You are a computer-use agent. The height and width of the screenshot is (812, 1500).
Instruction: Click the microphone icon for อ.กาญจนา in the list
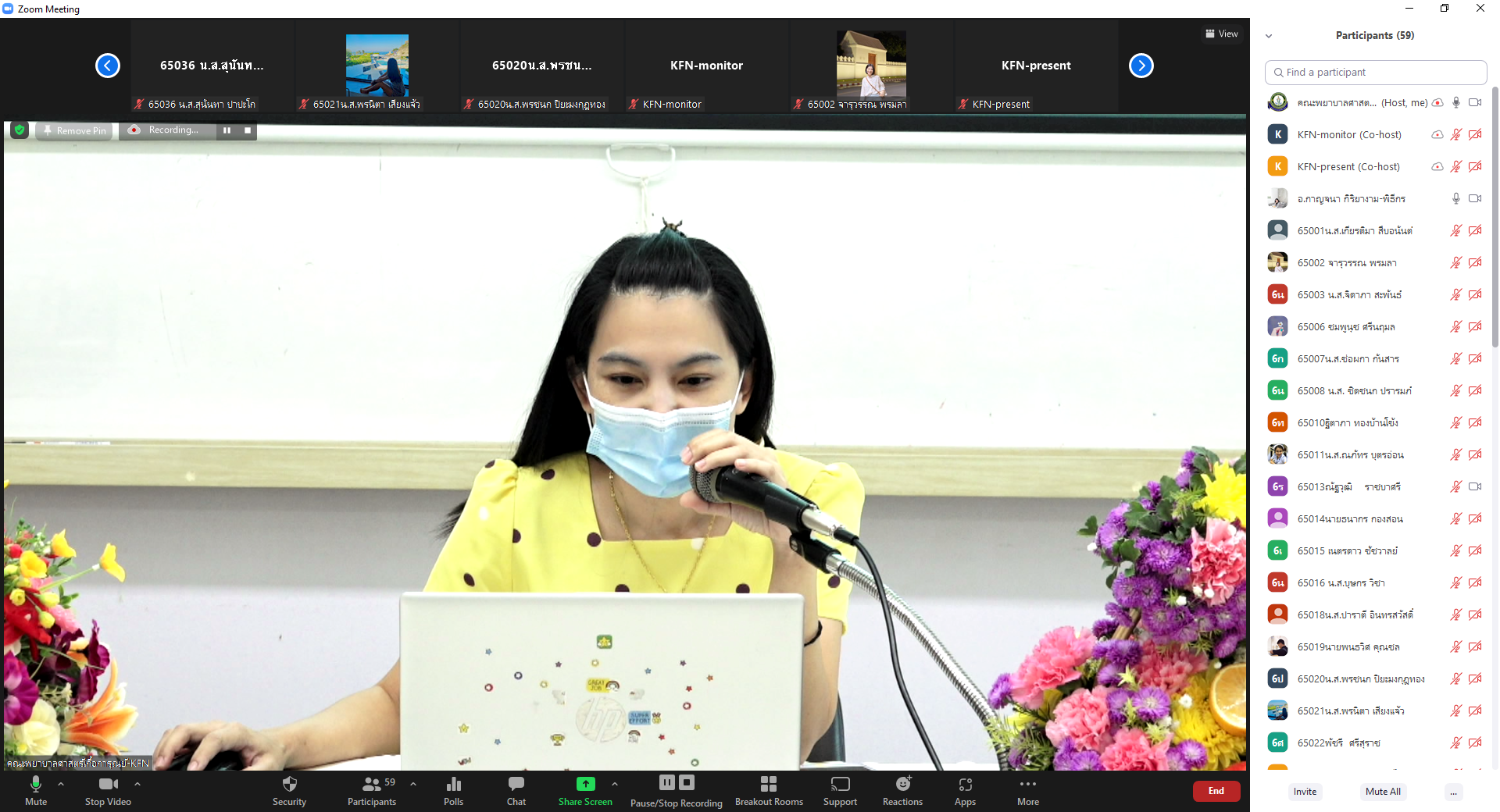coord(1456,198)
